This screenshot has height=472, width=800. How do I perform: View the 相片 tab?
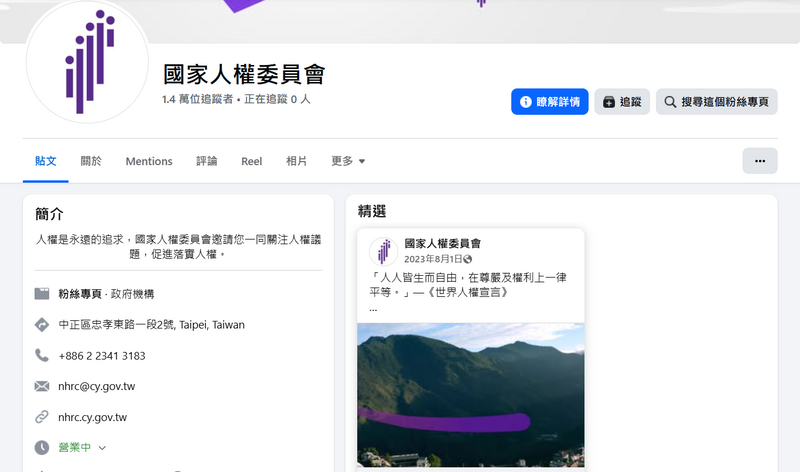click(x=296, y=161)
